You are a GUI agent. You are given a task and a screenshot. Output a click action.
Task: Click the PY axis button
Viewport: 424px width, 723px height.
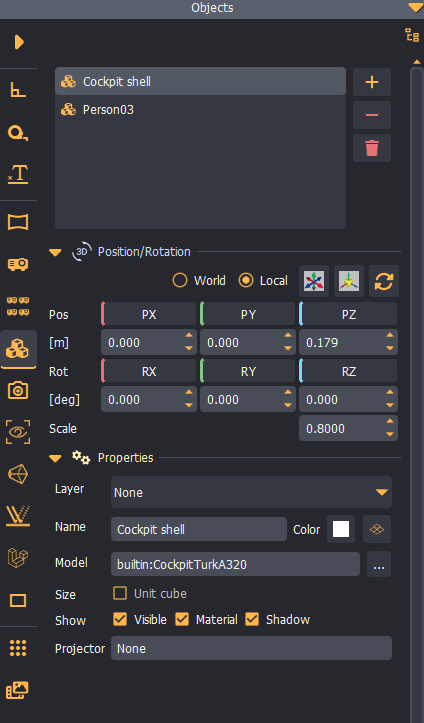248,314
